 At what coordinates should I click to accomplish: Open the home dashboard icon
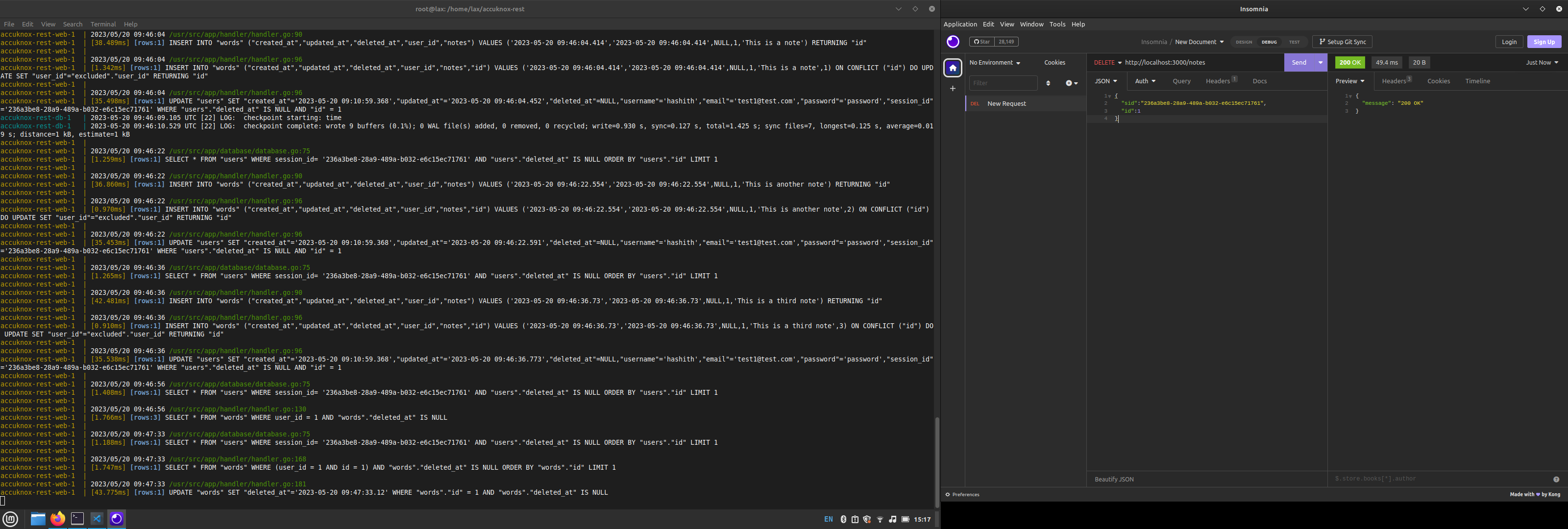(x=953, y=68)
